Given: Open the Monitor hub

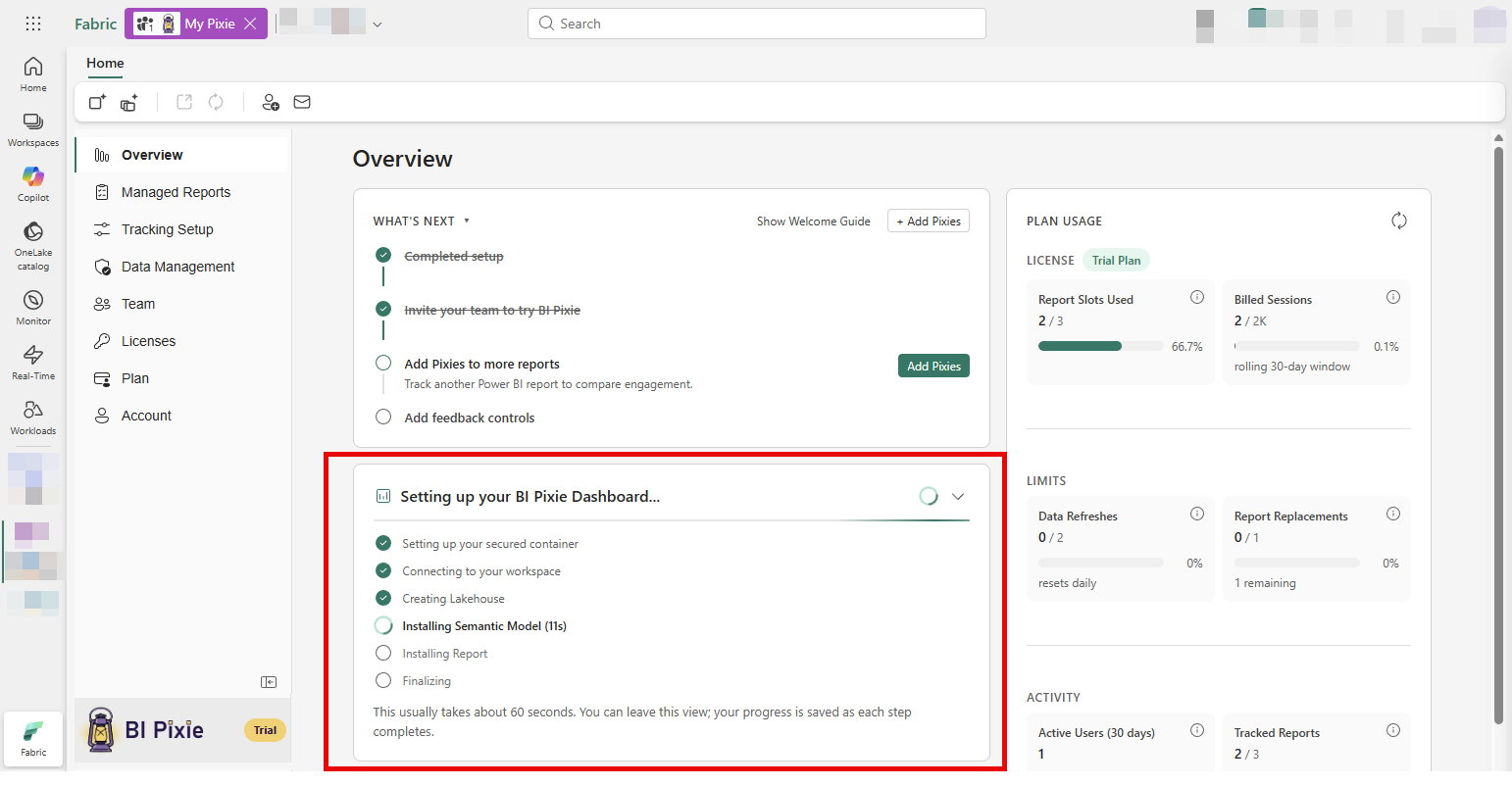Looking at the screenshot, I should (x=33, y=308).
